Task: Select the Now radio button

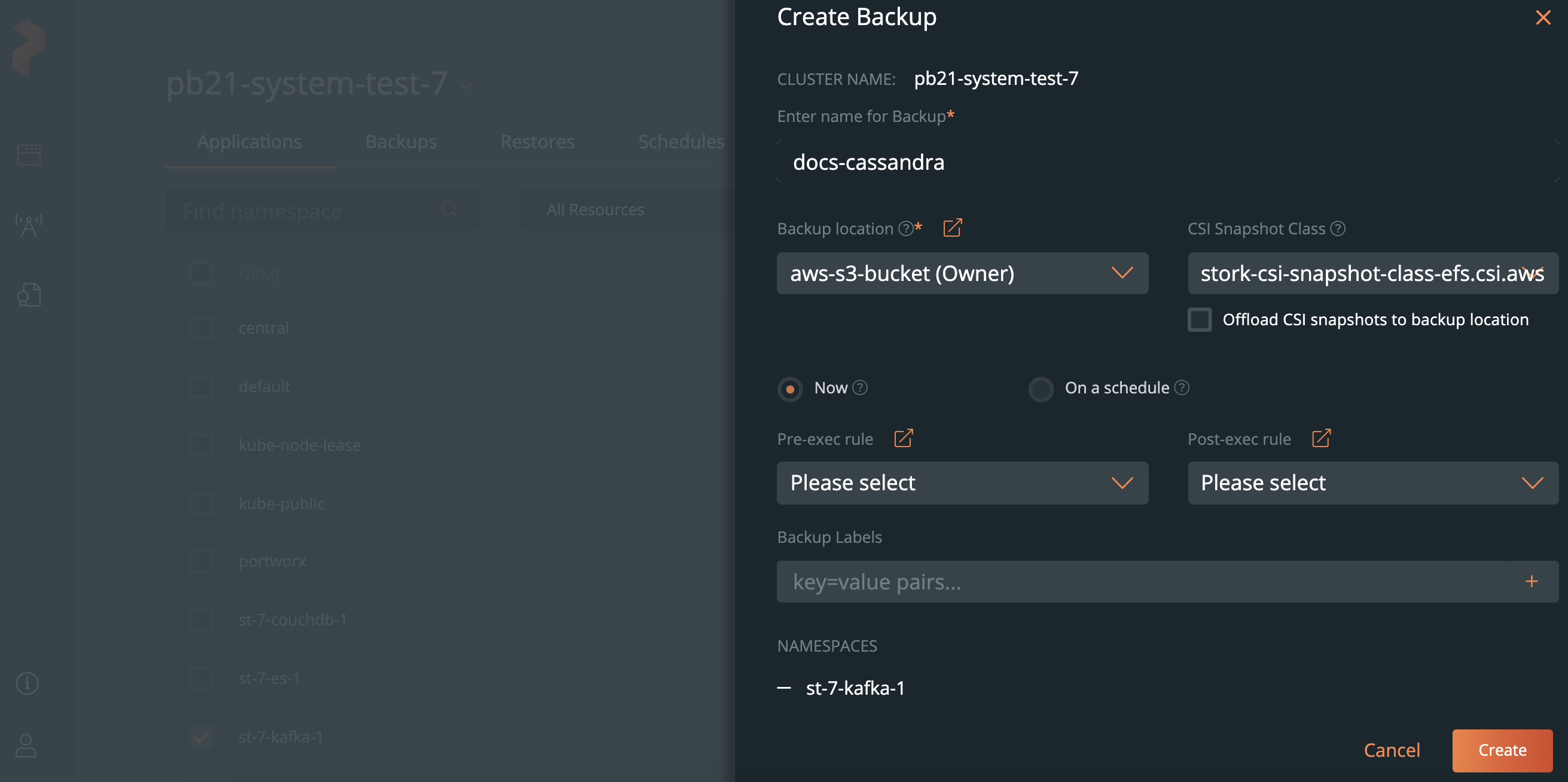Action: (790, 387)
